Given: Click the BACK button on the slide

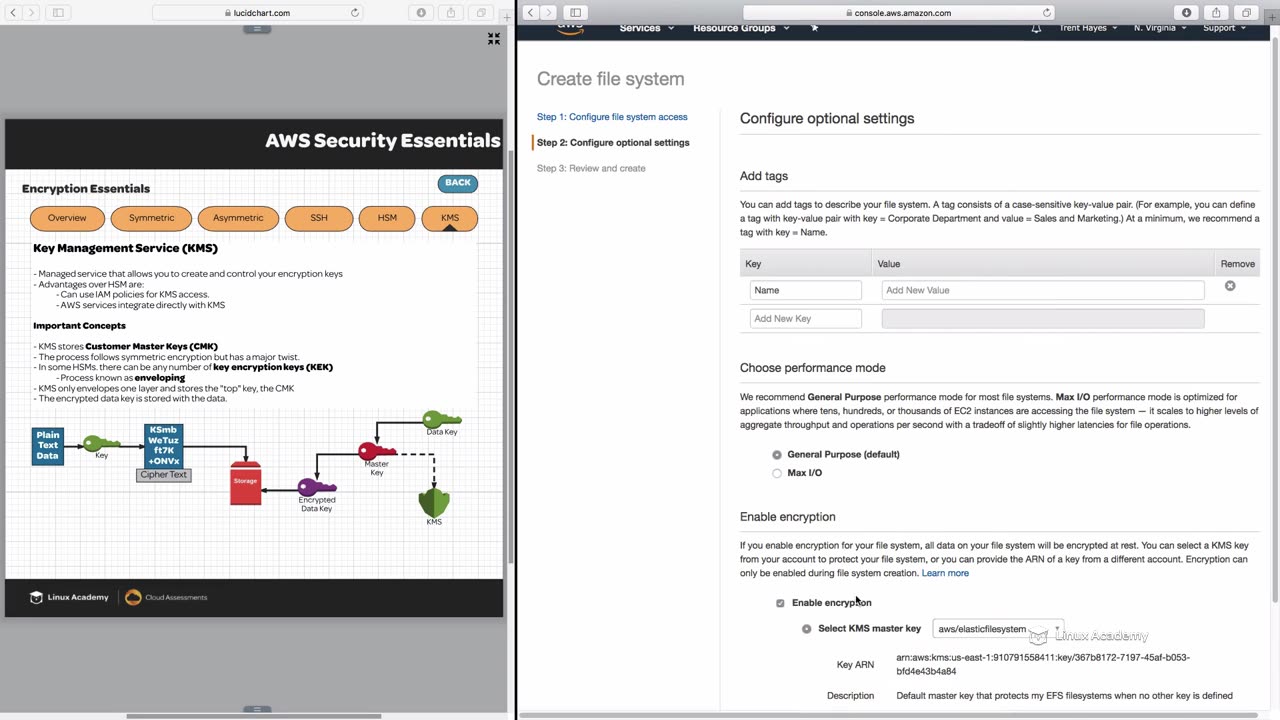Looking at the screenshot, I should tap(458, 183).
